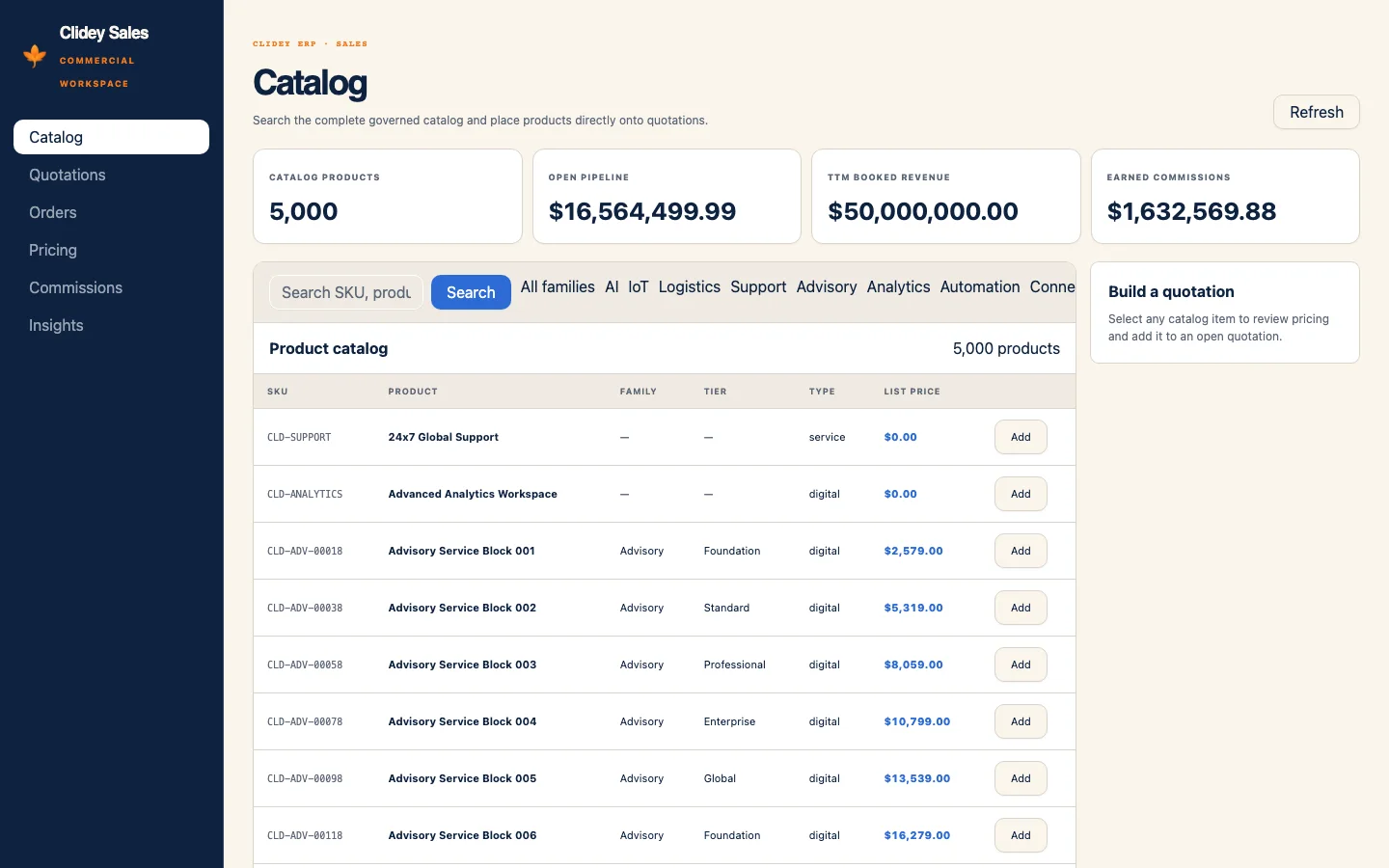This screenshot has width=1389, height=868.
Task: Click the blue Search button
Action: tap(471, 292)
